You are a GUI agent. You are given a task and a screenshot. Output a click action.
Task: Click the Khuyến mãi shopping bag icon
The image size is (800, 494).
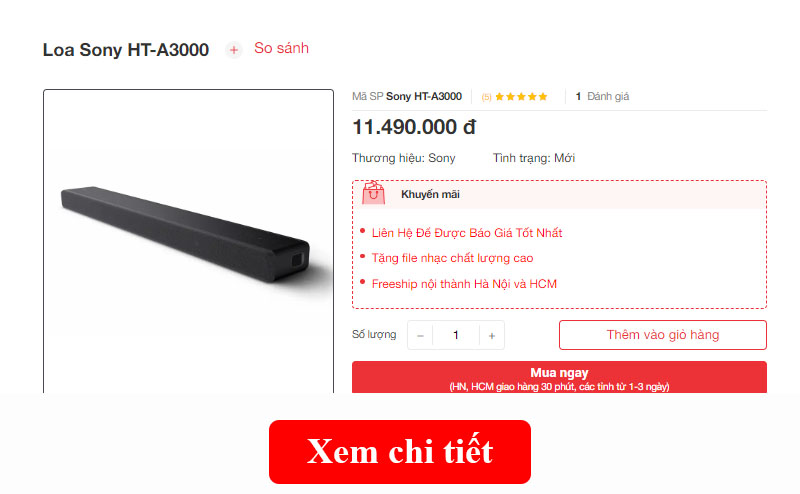click(373, 193)
